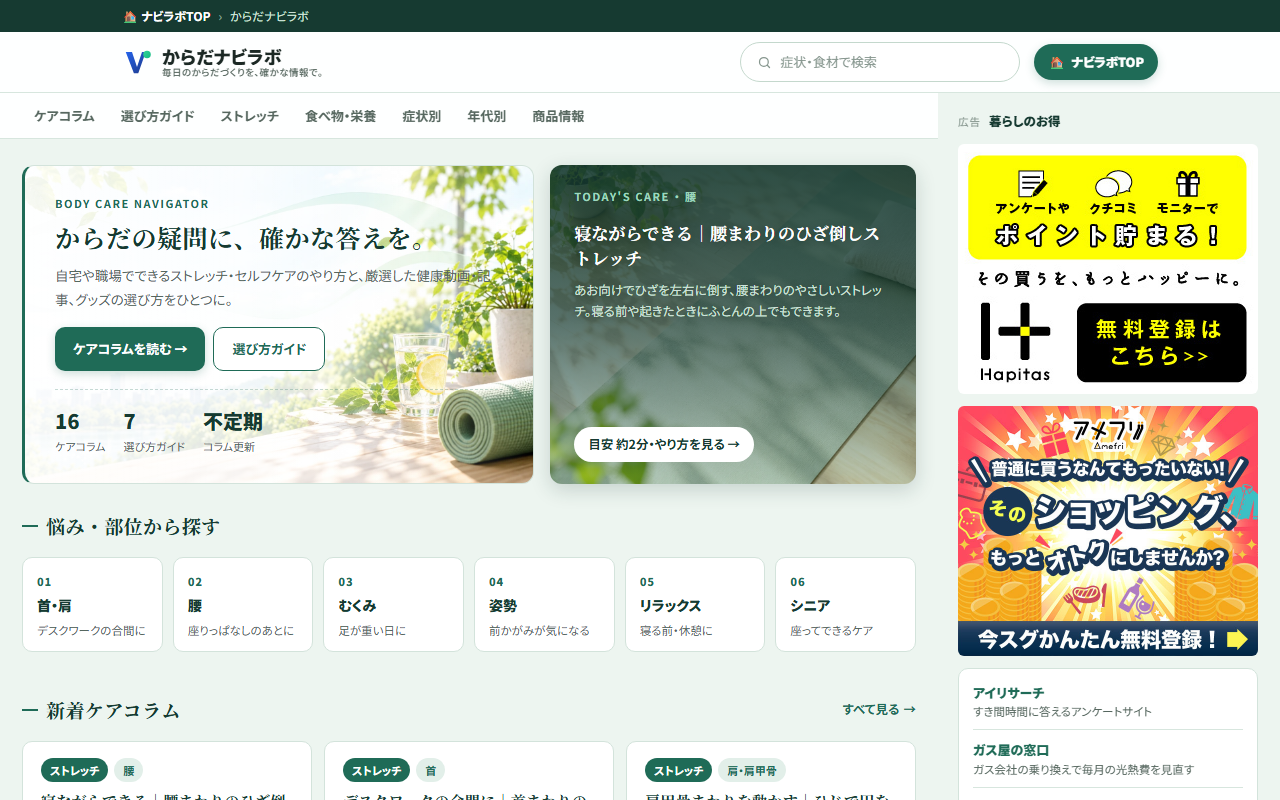Viewport: 1280px width, 800px height.
Task: Click the ストレッチ tag beside the 肩・肩甲骨 tag
Action: point(679,770)
